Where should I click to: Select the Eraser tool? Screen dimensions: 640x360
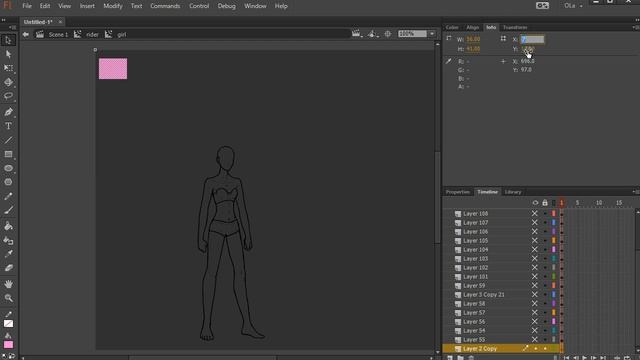point(8,268)
